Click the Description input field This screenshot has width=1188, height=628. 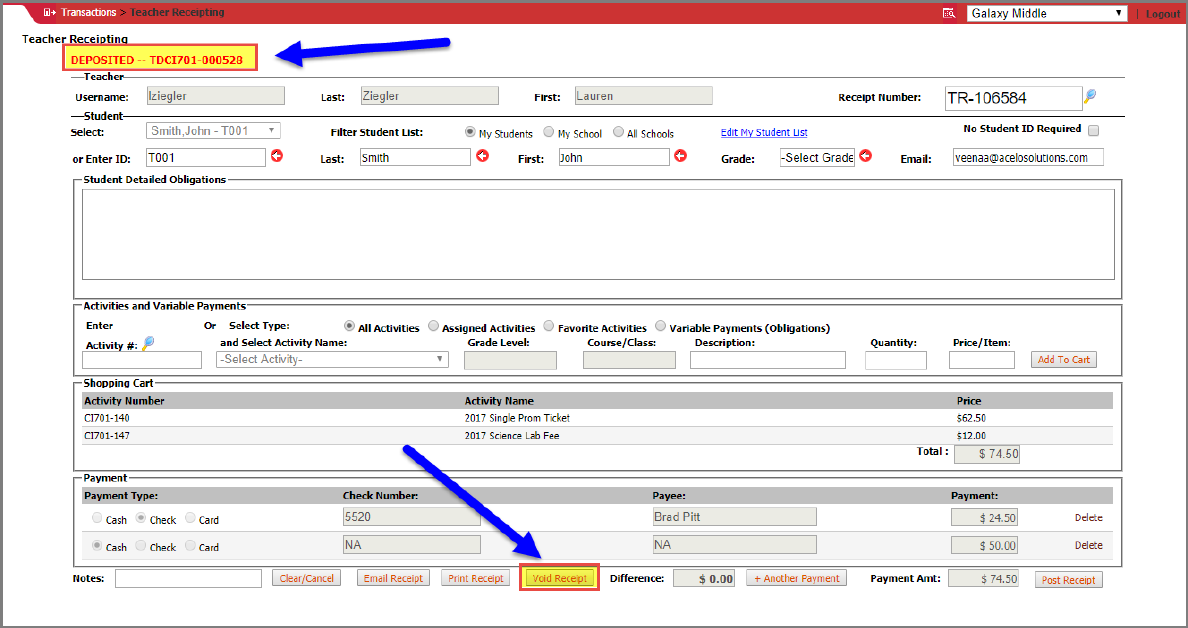768,360
